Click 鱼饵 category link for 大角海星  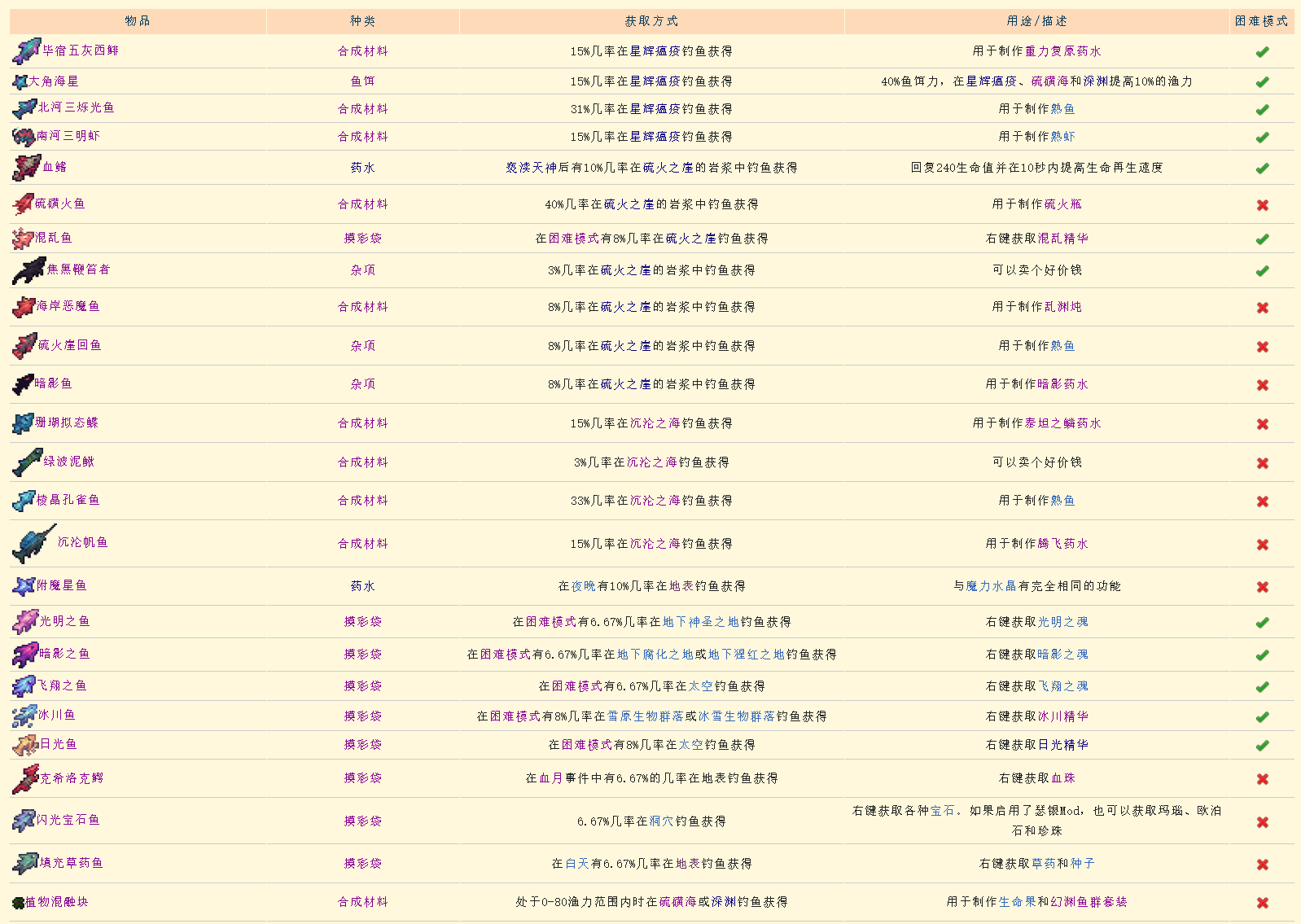tap(362, 81)
